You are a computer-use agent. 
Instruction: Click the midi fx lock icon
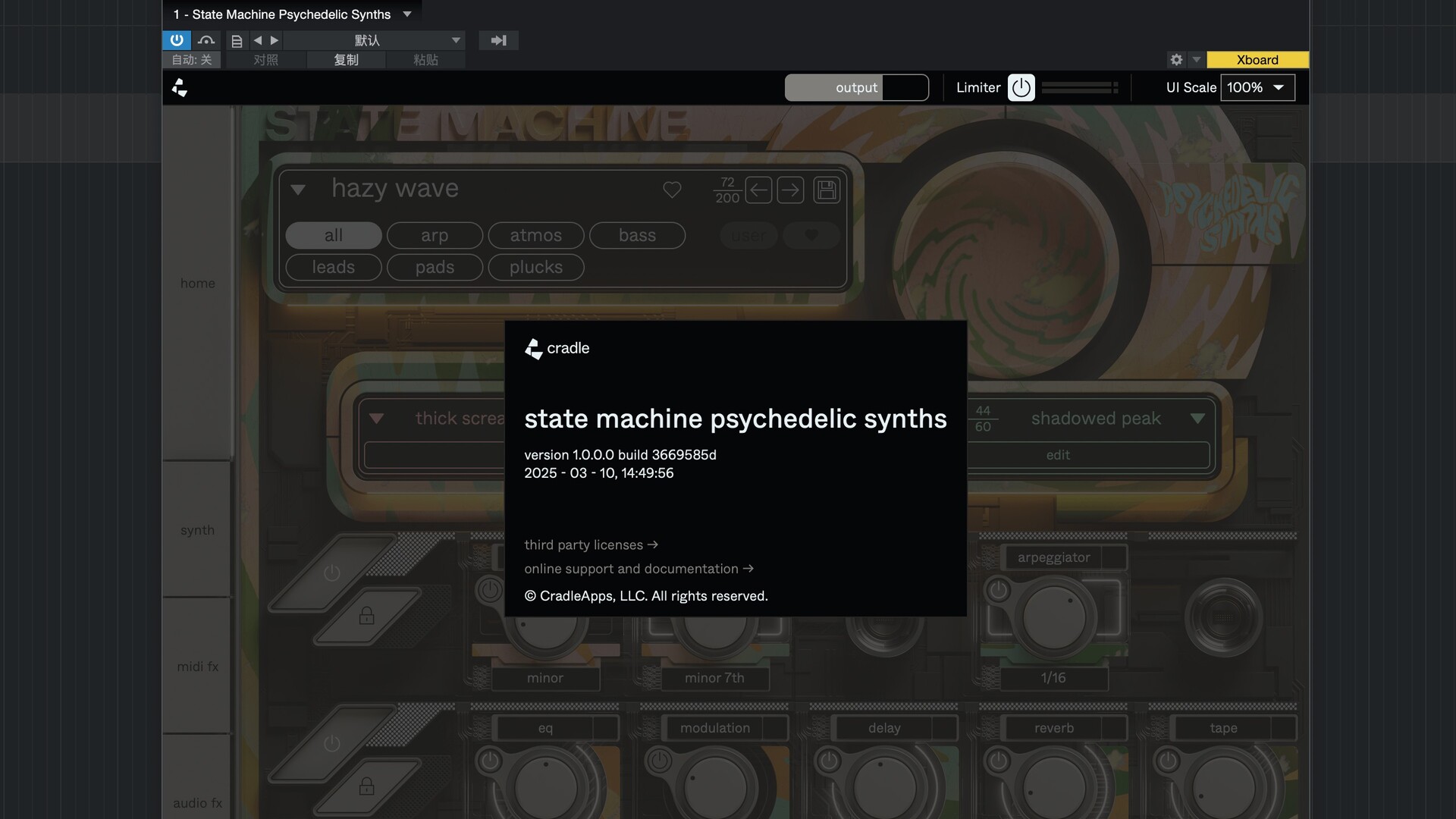pos(366,615)
